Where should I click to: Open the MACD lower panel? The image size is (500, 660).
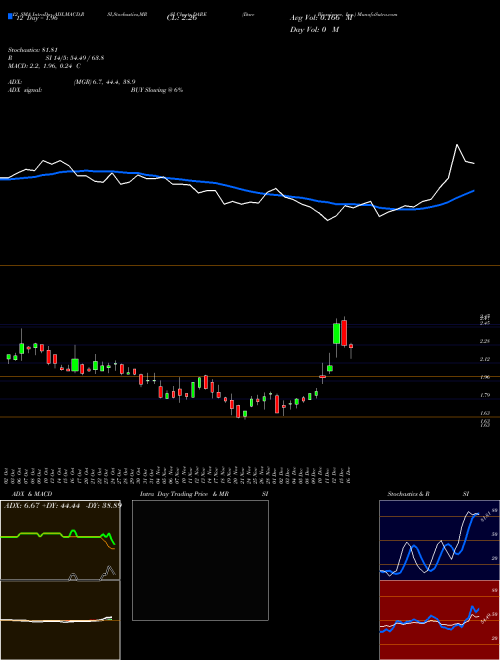[60, 620]
